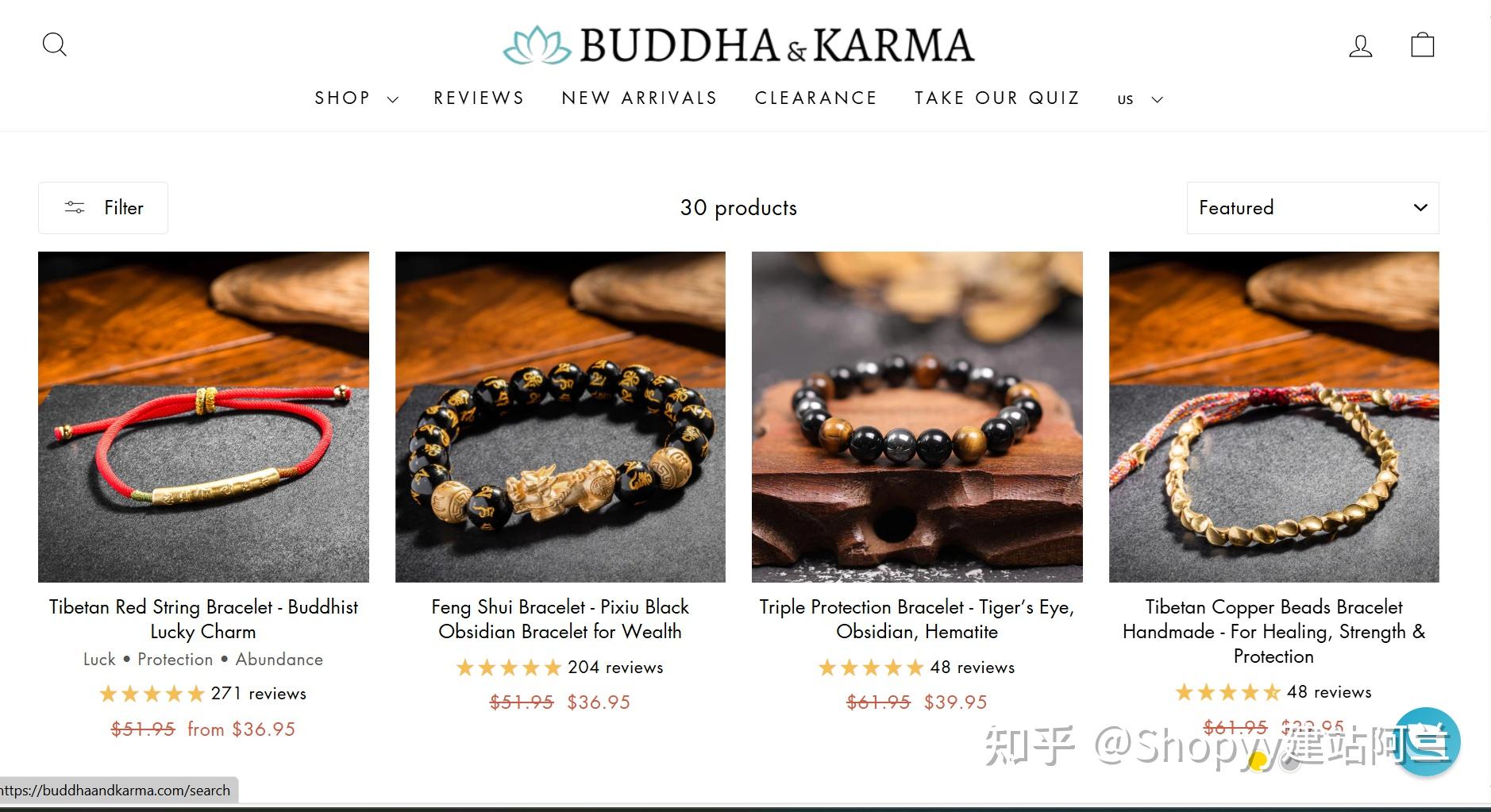Screen dimensions: 1491x812
Task: Click the lotus Buddha & Karma logo
Action: [x=738, y=45]
